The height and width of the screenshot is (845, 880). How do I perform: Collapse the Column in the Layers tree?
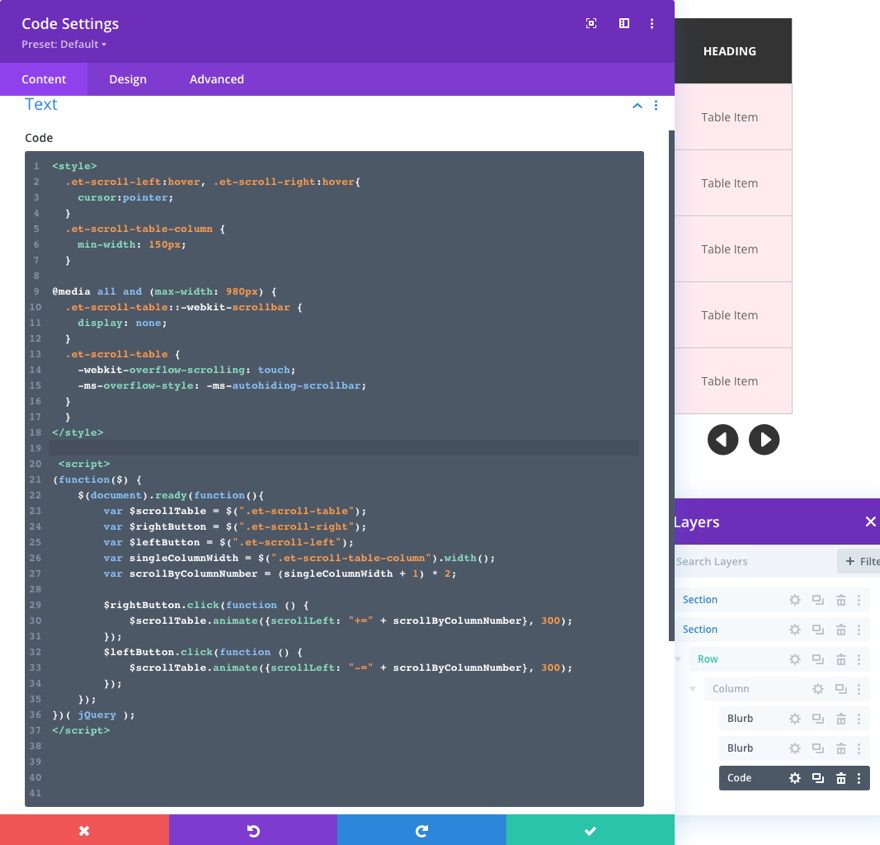click(x=692, y=688)
